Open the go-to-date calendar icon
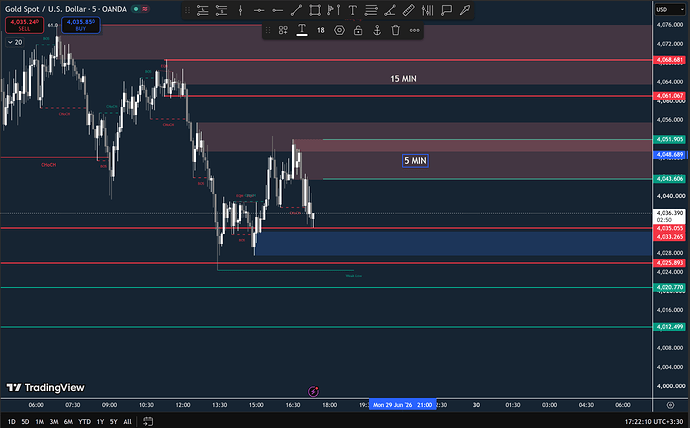Viewport: 690px width, 428px height. [148, 421]
